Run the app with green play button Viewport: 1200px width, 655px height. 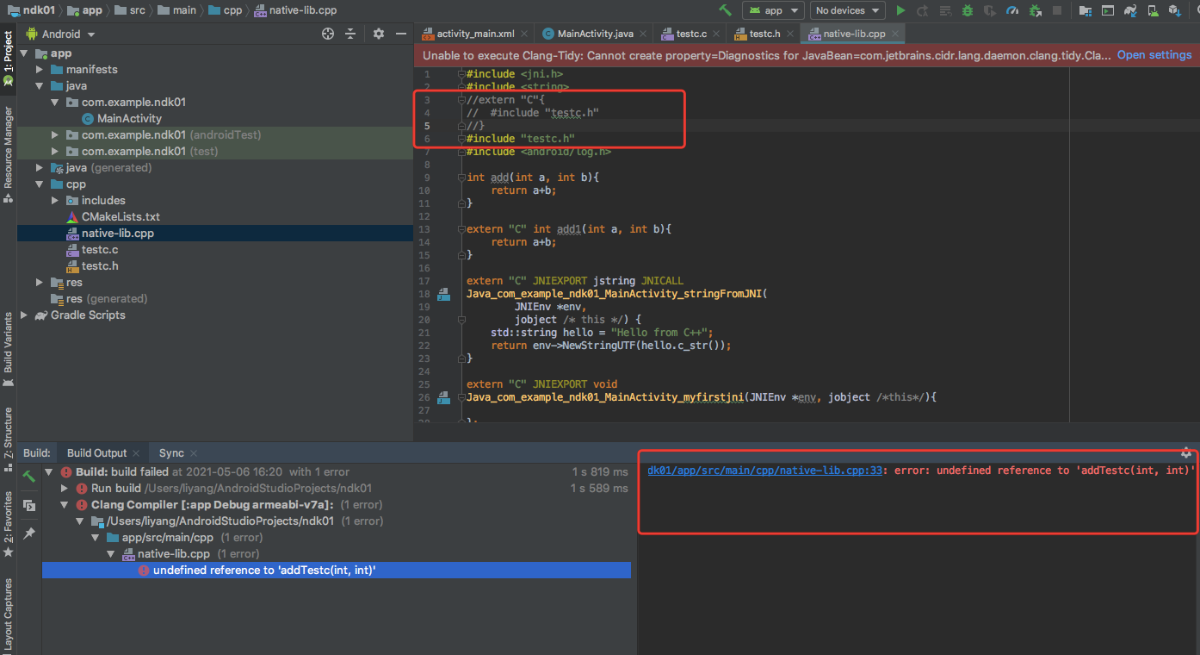[901, 10]
